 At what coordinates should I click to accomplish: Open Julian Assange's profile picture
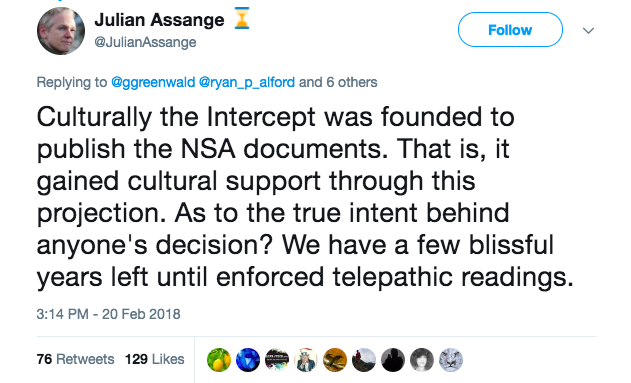point(61,31)
